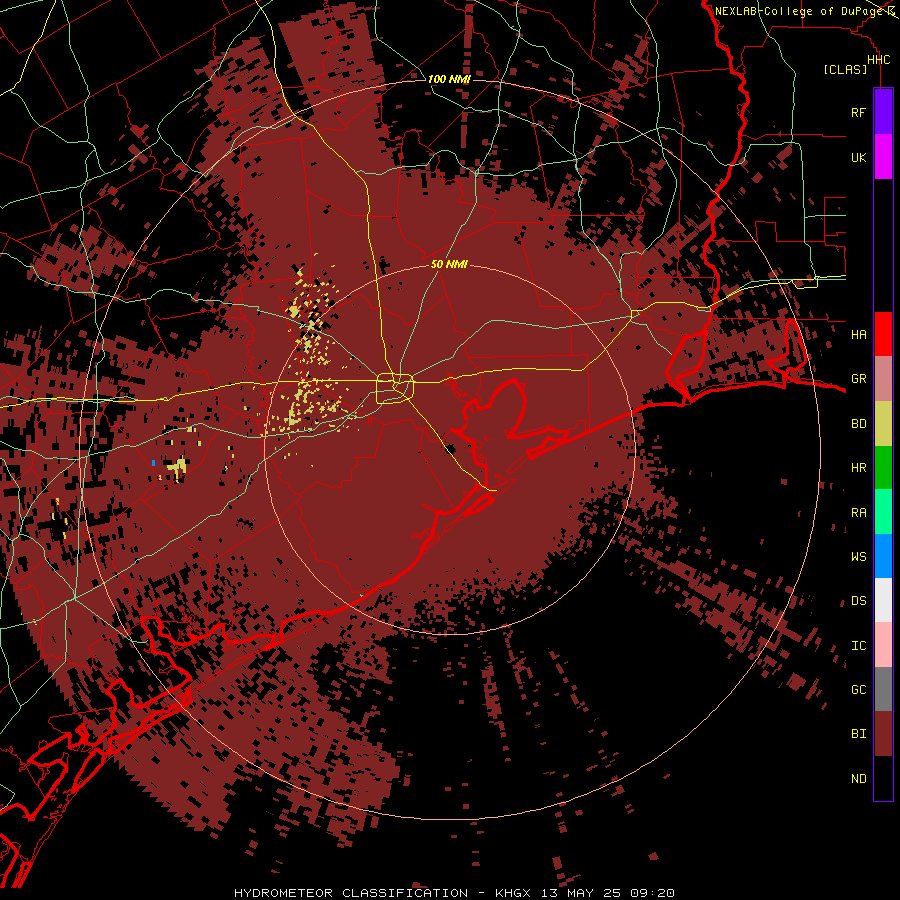900x900 pixels.
Task: Click the [CLAS] units label
Action: (x=845, y=69)
